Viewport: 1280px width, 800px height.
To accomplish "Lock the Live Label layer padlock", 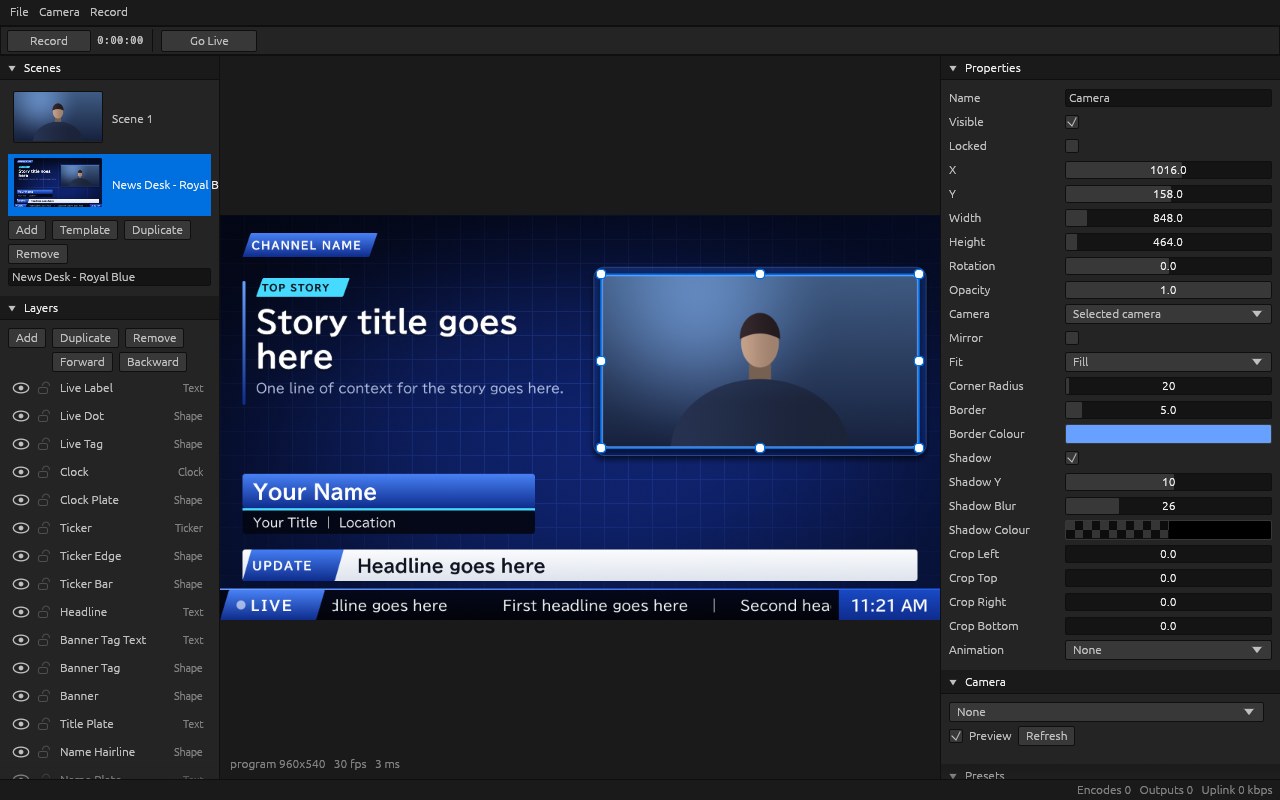I will 43,388.
